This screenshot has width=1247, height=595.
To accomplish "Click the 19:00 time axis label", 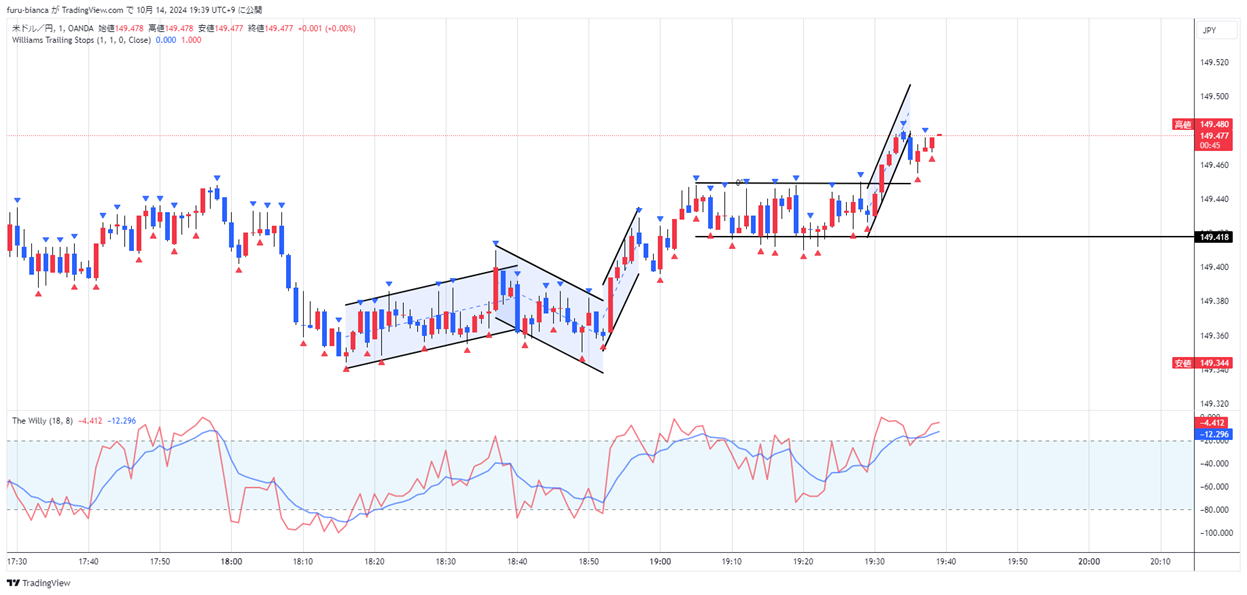I will (x=660, y=562).
